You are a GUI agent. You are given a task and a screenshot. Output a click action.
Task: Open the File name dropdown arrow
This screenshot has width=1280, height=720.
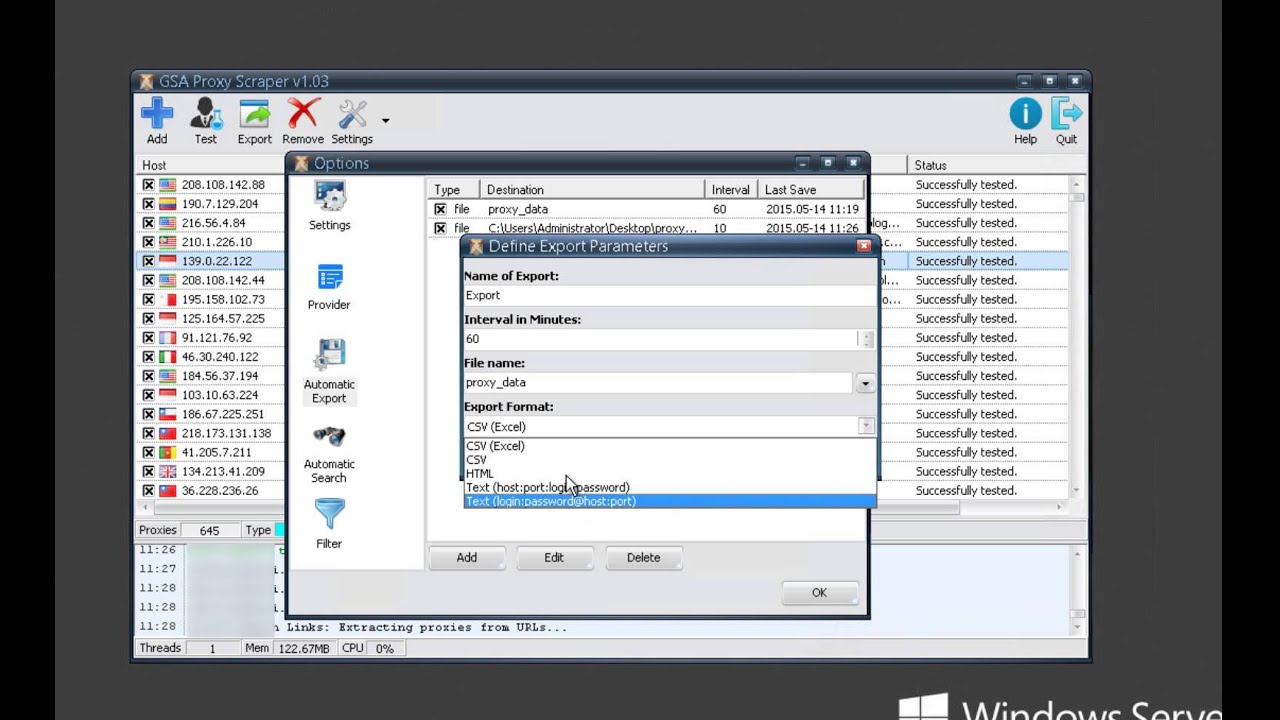tap(865, 383)
